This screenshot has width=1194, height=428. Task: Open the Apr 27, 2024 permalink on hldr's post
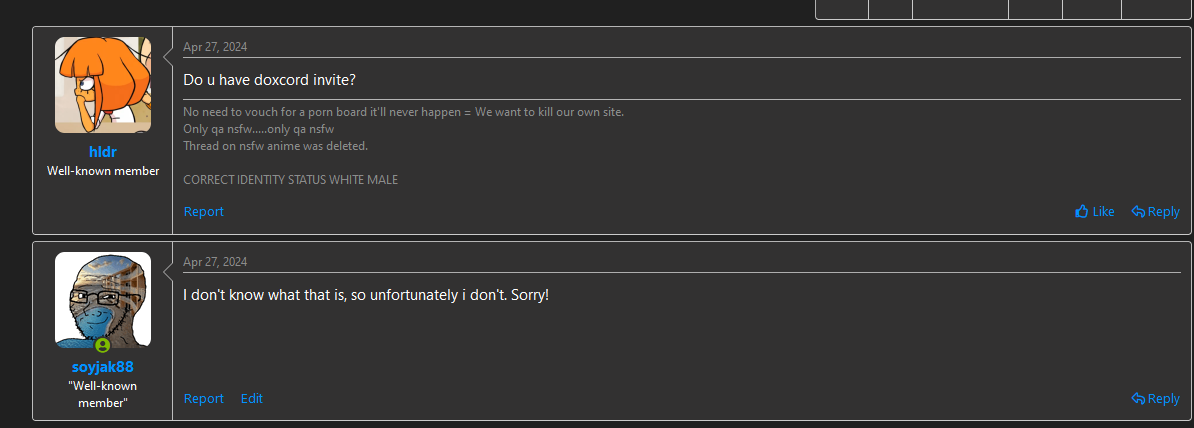coord(215,47)
